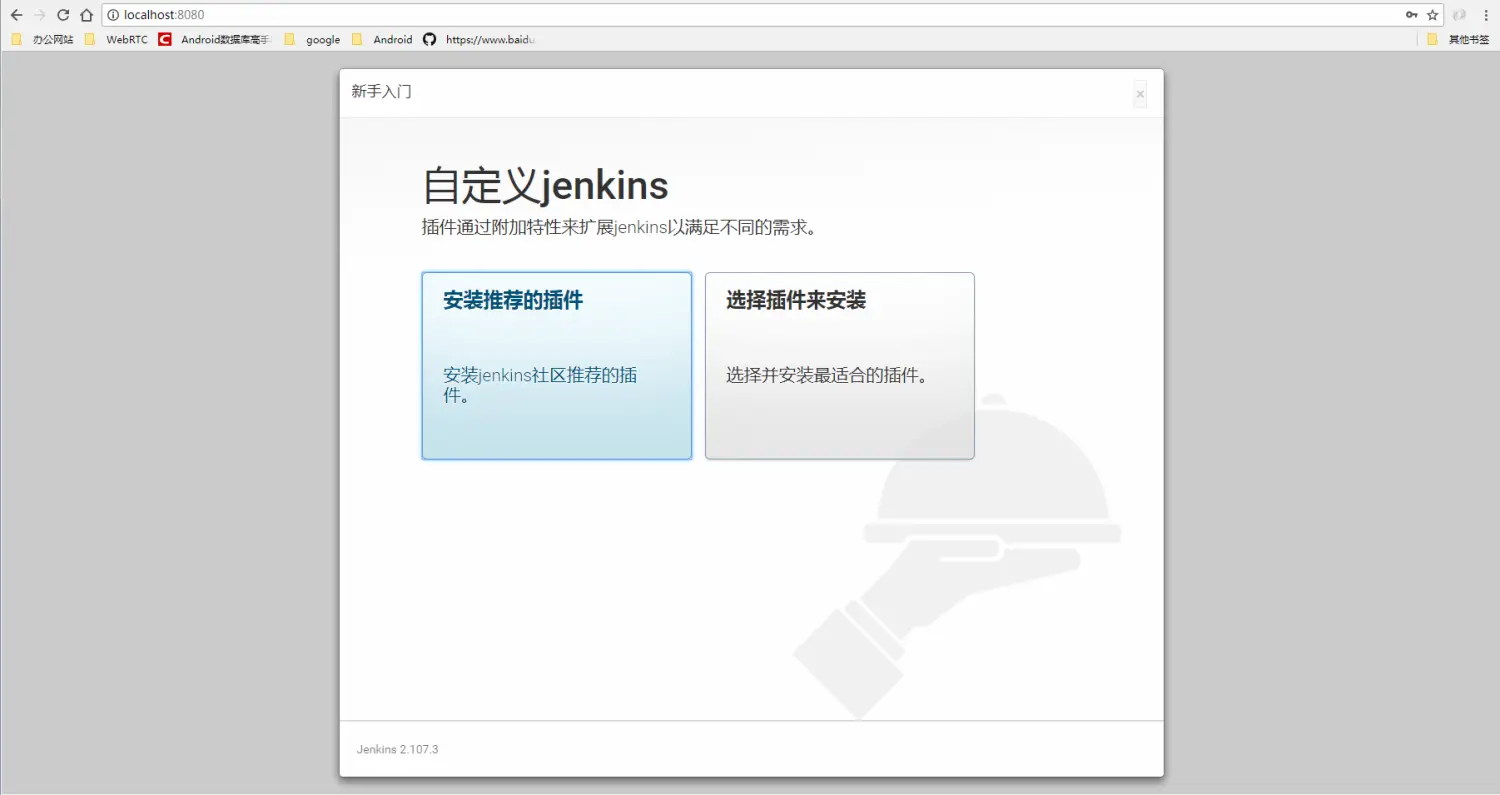The width and height of the screenshot is (1500, 795).
Task: Bookmark this page with star icon
Action: (x=1432, y=15)
